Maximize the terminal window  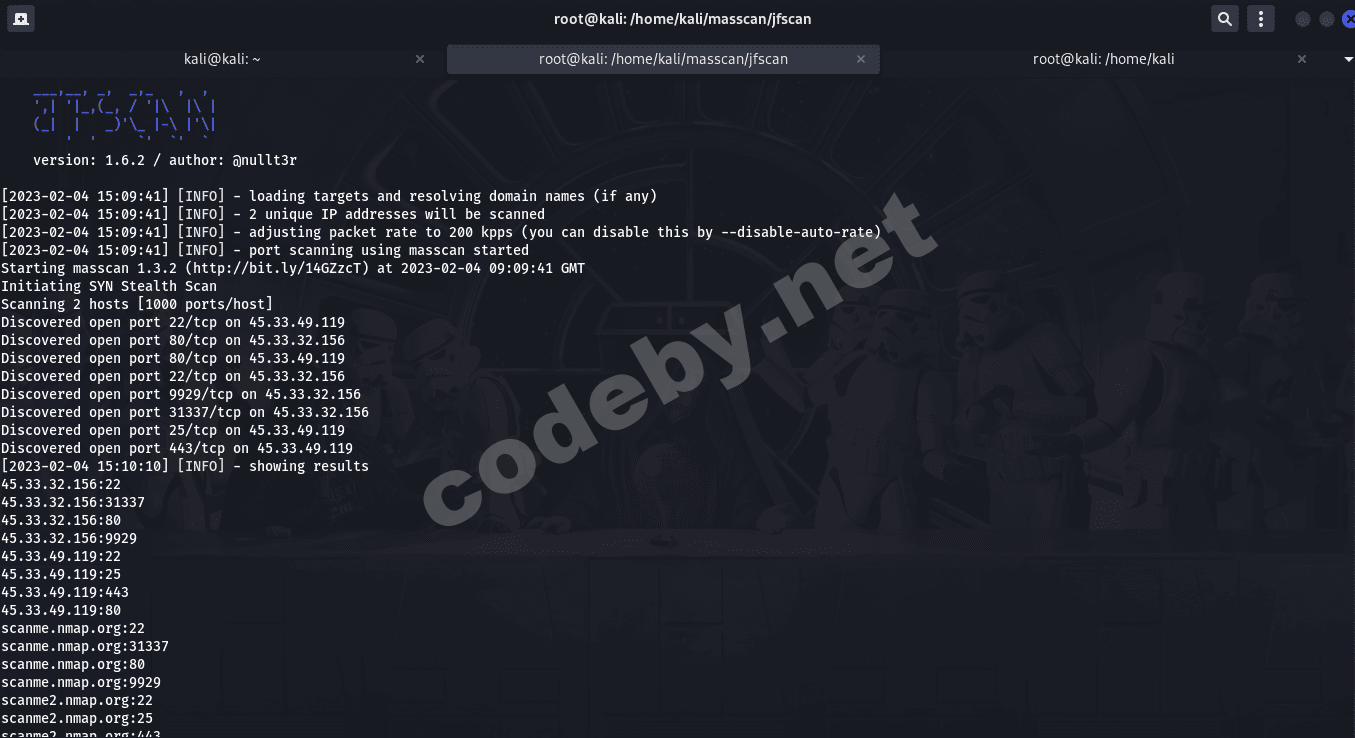(1326, 19)
